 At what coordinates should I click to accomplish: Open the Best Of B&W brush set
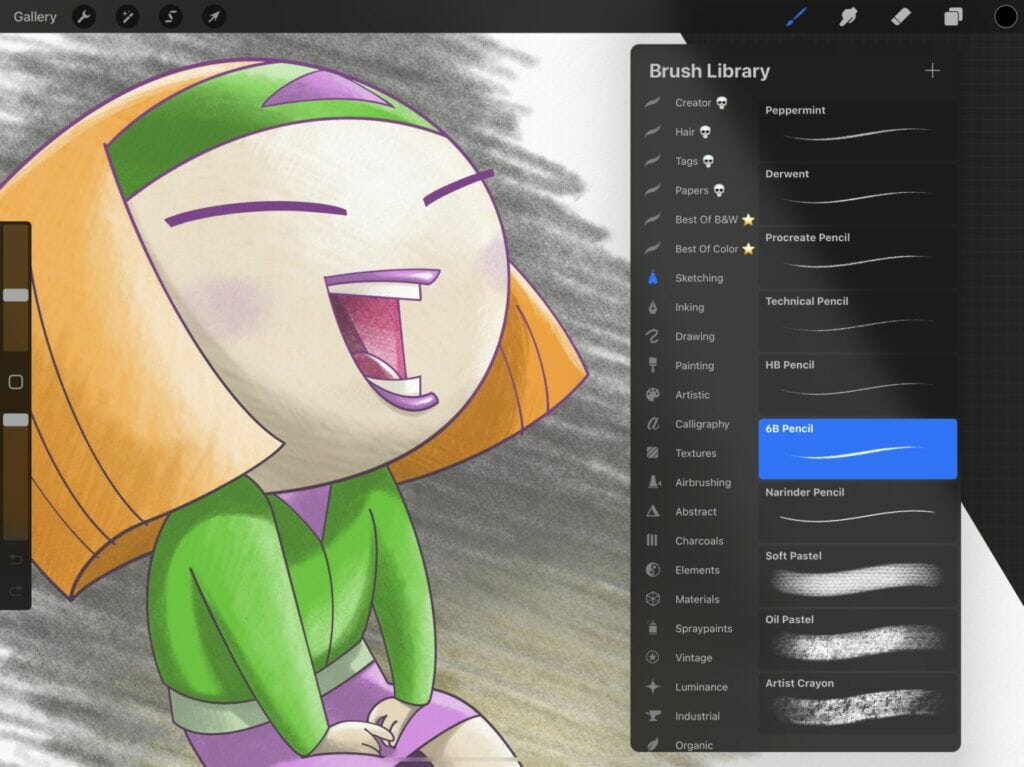[x=697, y=220]
